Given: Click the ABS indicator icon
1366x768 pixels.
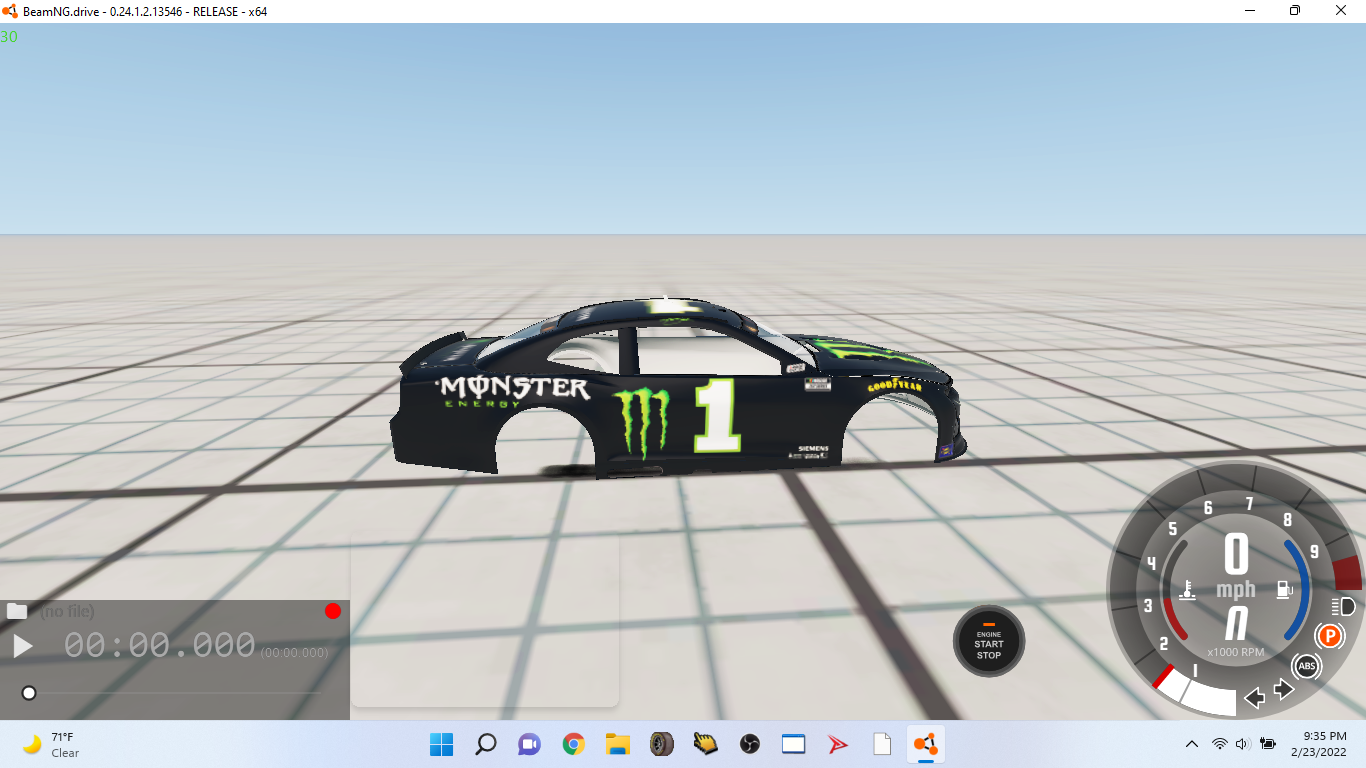Looking at the screenshot, I should click(1307, 666).
